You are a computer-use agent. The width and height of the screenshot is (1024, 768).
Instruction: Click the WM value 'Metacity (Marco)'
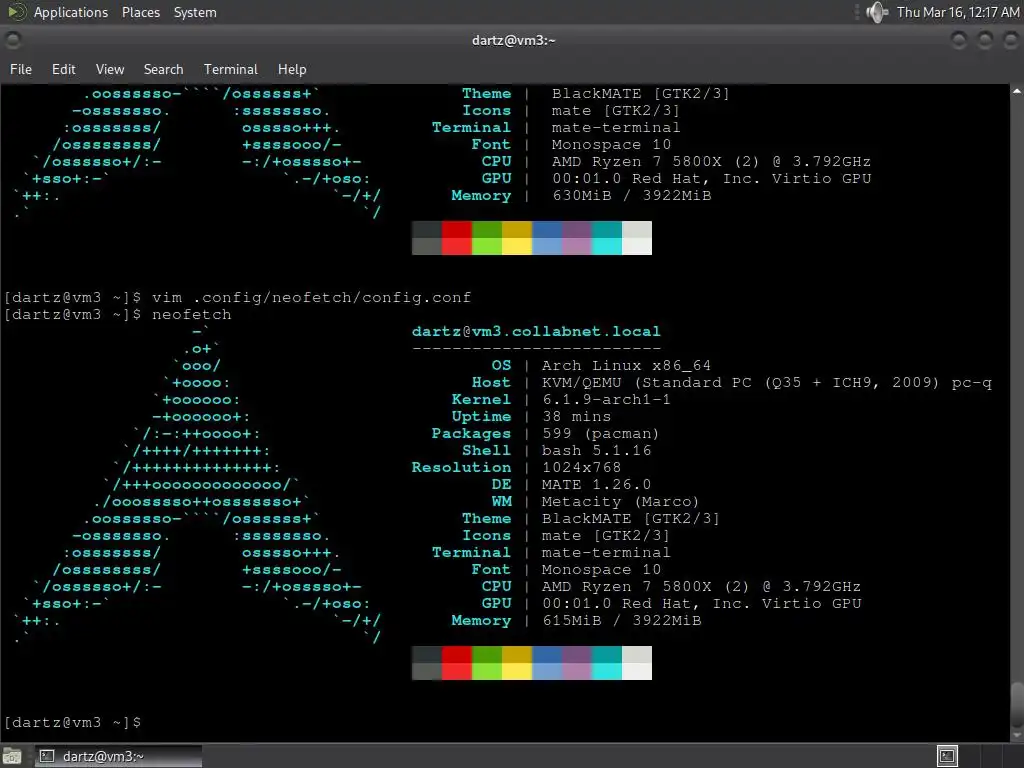click(x=620, y=502)
